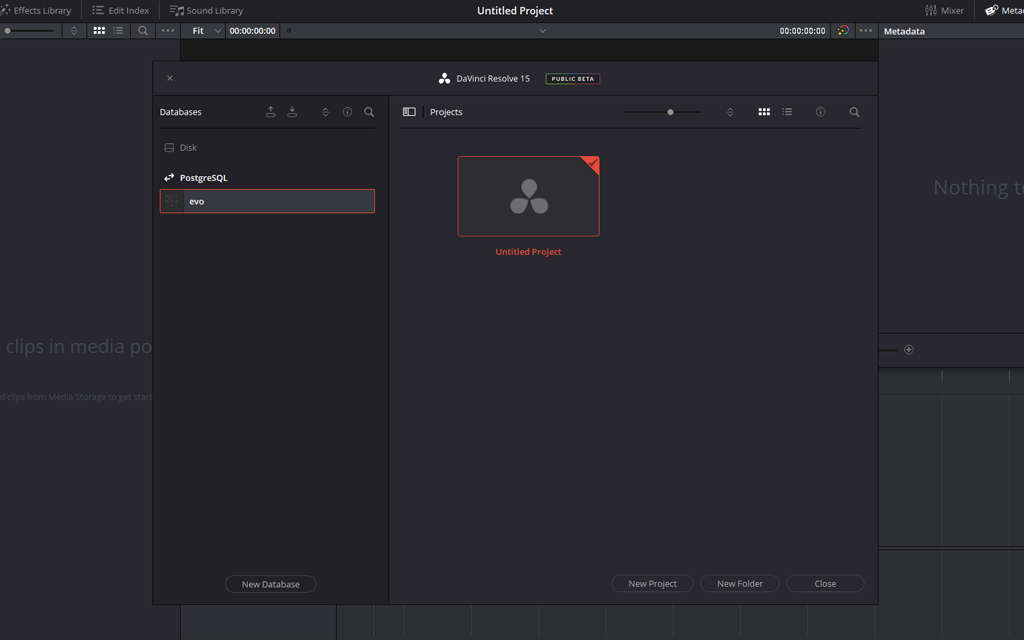Open project info in the Projects panel
Screen dimensions: 1024x640
click(x=820, y=112)
